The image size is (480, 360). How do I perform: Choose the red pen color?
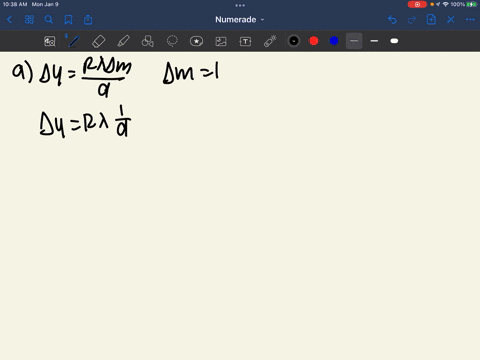click(314, 41)
